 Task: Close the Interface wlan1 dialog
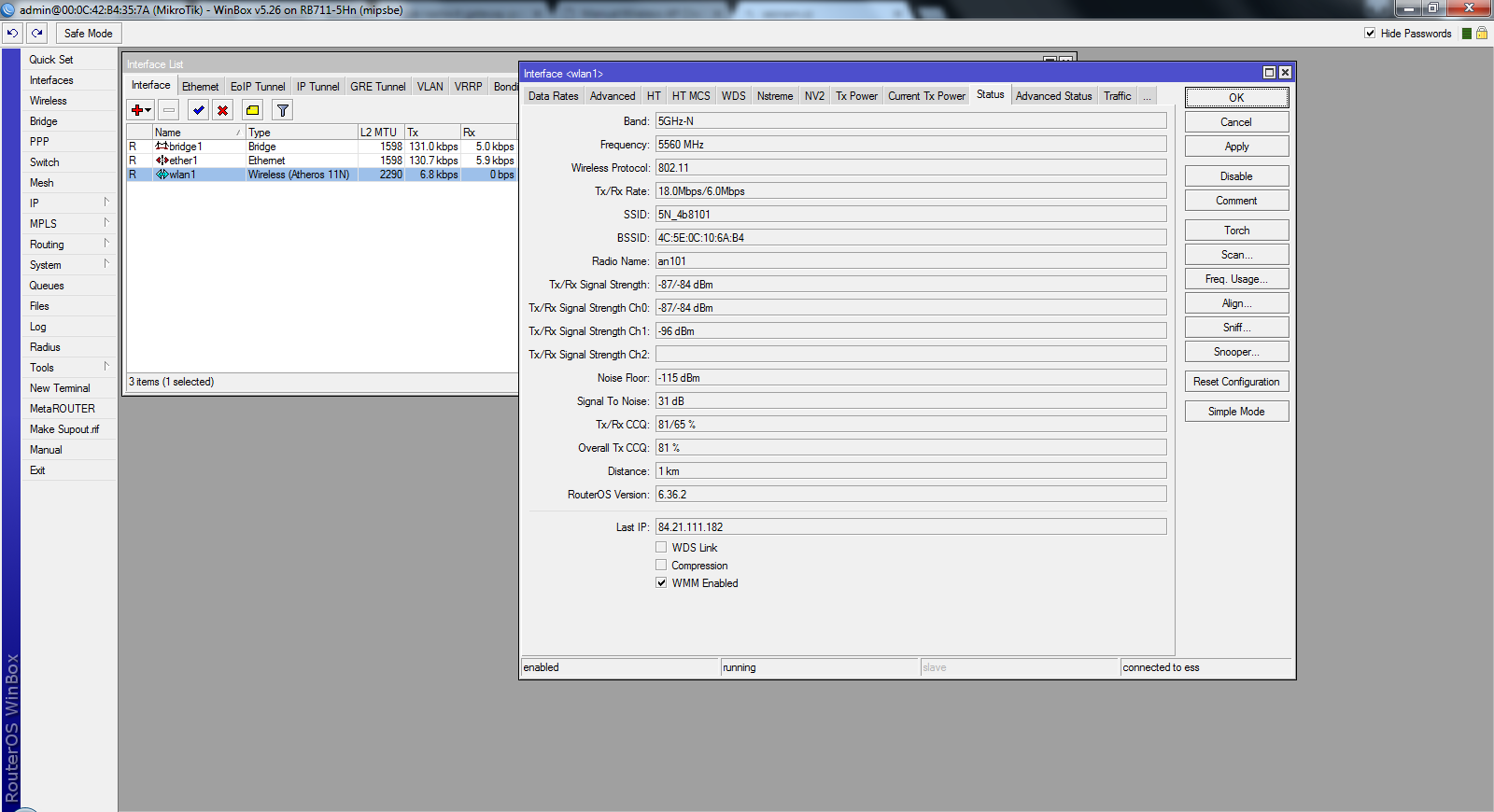click(1285, 73)
